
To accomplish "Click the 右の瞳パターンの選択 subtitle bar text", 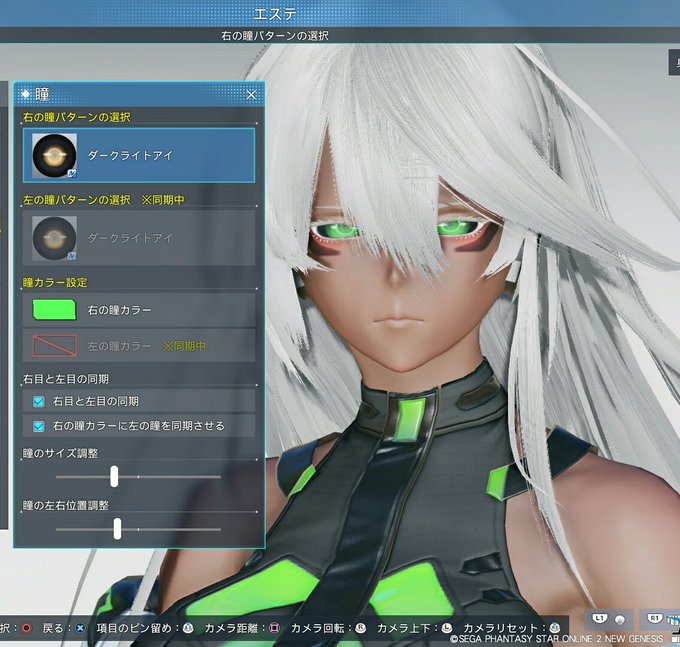I will (275, 36).
